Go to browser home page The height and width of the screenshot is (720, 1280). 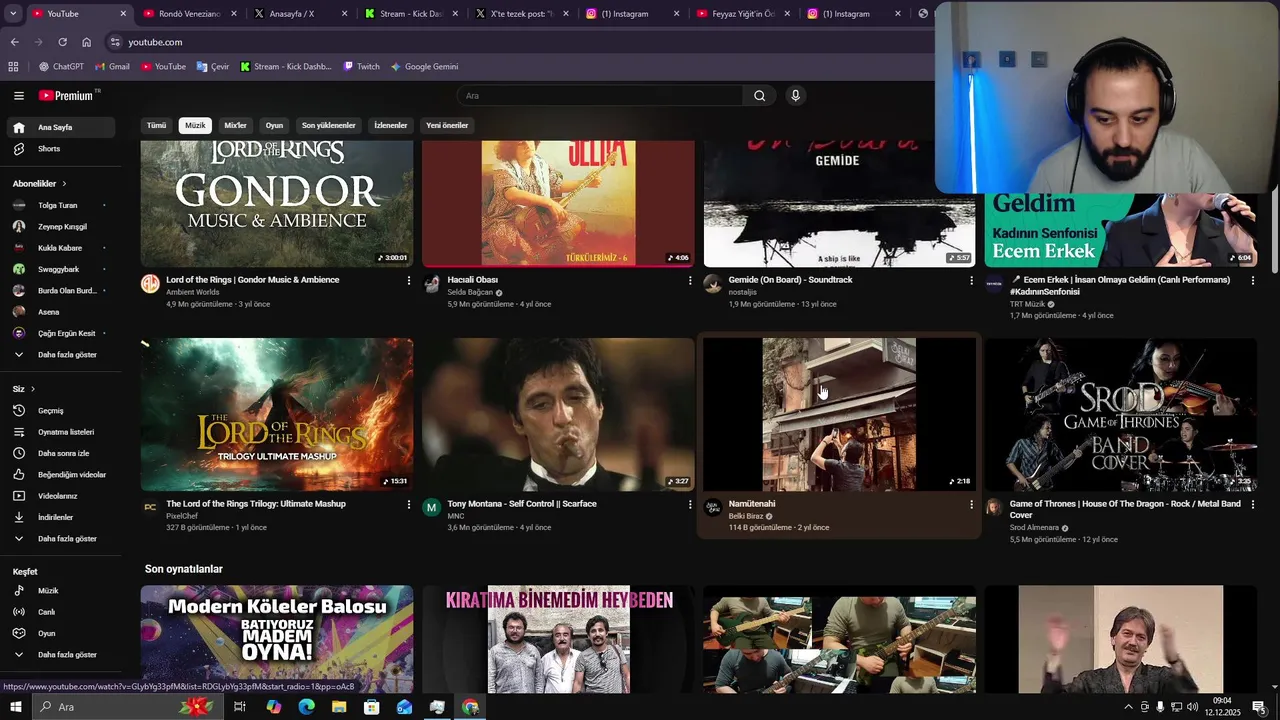pyautogui.click(x=86, y=42)
